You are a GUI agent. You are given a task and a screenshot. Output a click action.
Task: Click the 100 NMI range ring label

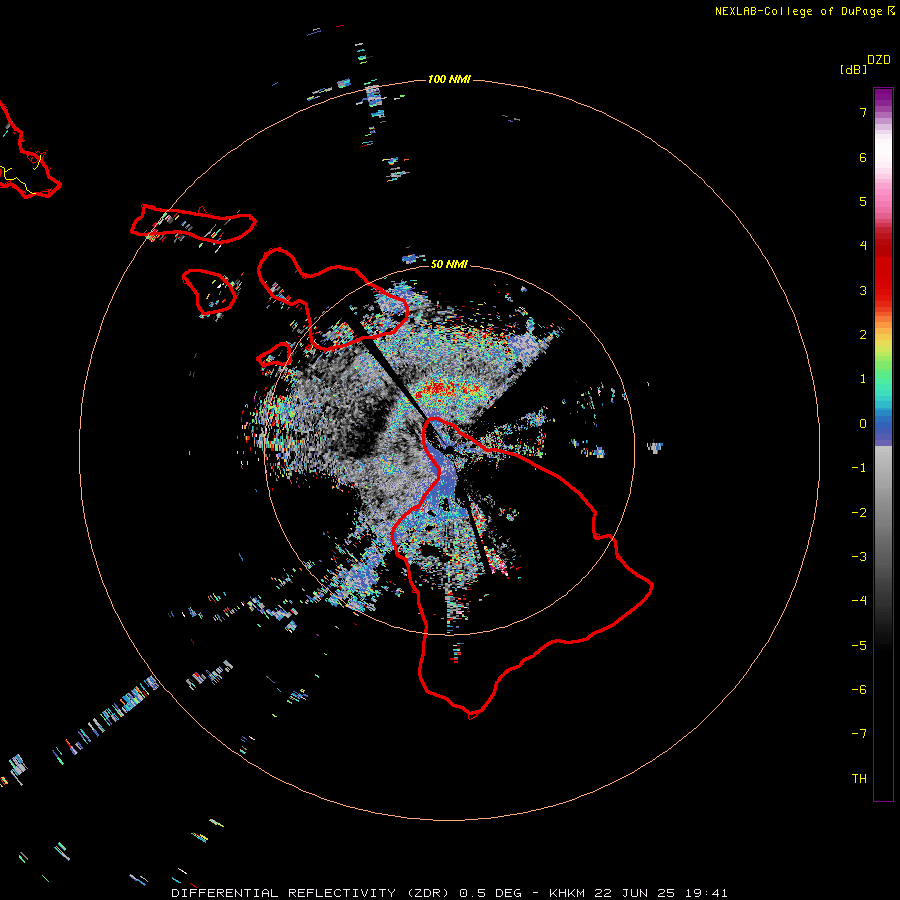tap(449, 79)
